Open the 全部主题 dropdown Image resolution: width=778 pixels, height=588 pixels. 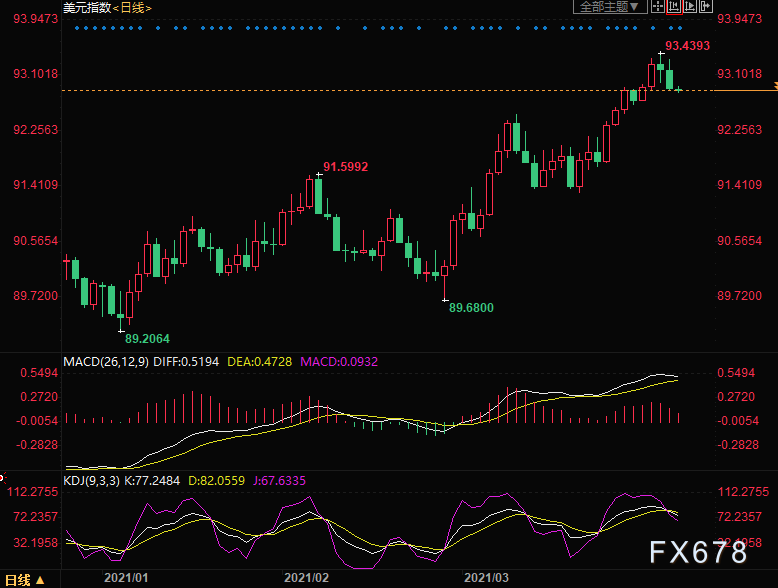(x=610, y=6)
